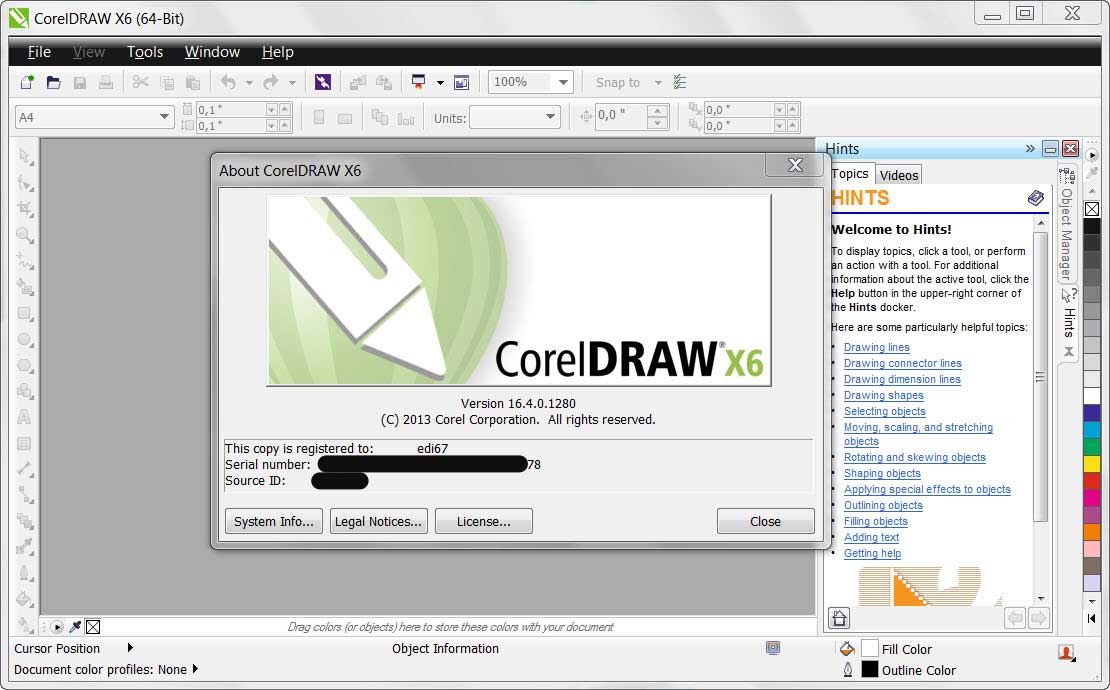
Task: Click the Search content icon in toolbar
Action: click(323, 82)
